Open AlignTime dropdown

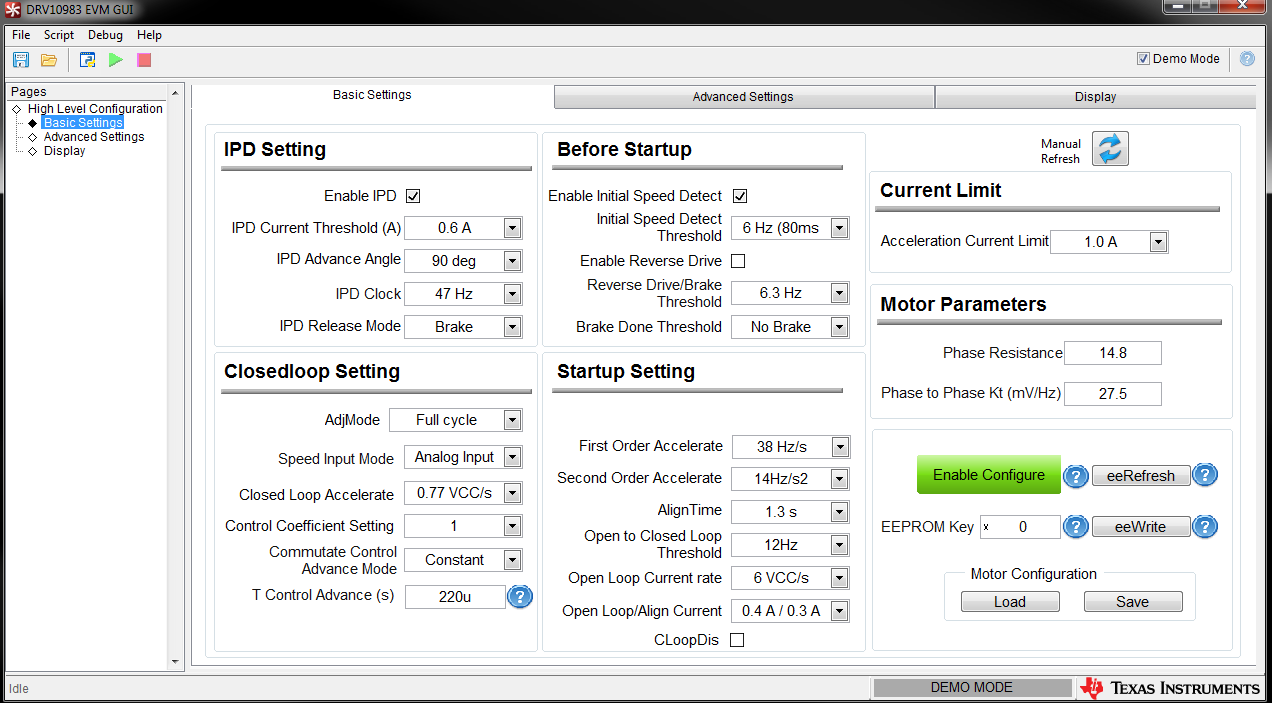pos(790,512)
